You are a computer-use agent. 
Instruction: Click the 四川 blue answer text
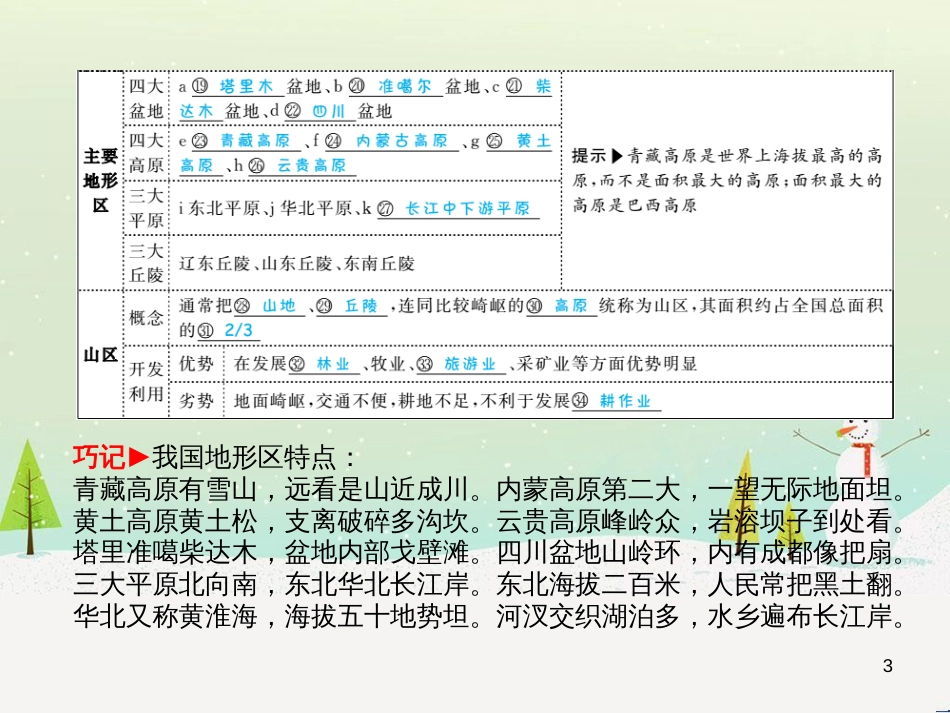coord(329,110)
